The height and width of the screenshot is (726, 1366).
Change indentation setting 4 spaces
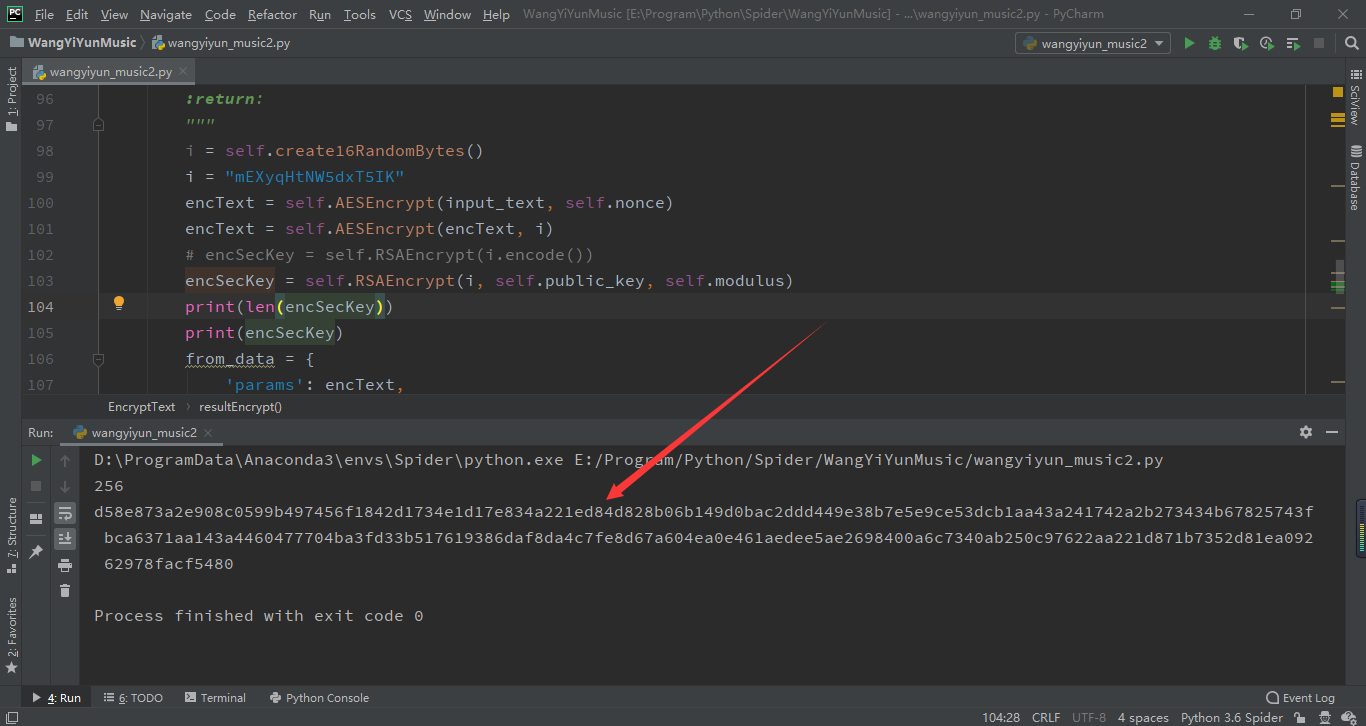[1143, 717]
